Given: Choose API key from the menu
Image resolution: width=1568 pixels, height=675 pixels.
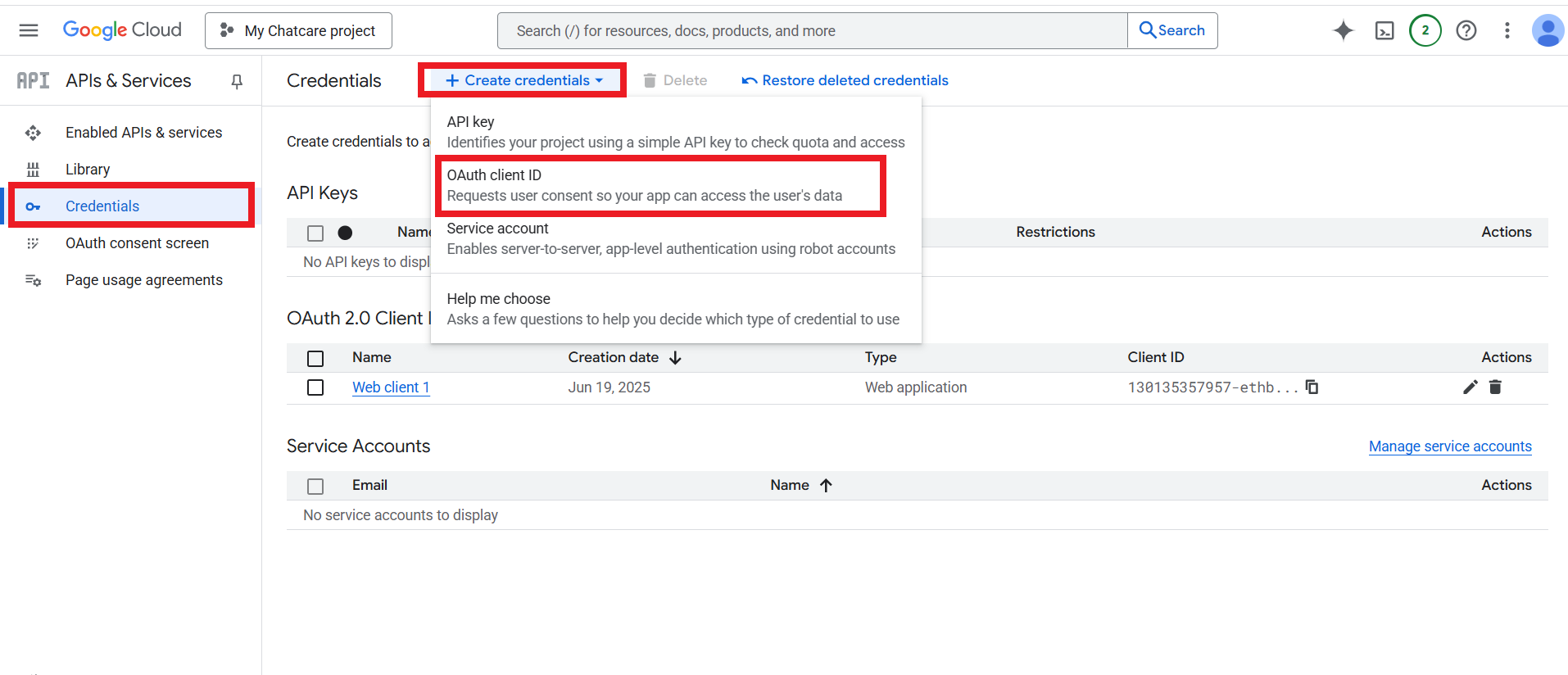Looking at the screenshot, I should (x=676, y=132).
